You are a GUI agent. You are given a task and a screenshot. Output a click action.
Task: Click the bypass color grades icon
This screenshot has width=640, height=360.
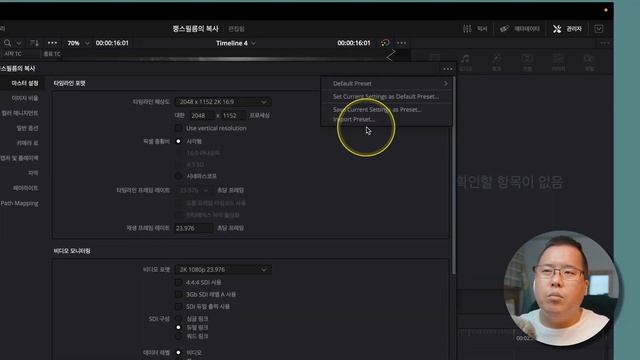point(385,42)
